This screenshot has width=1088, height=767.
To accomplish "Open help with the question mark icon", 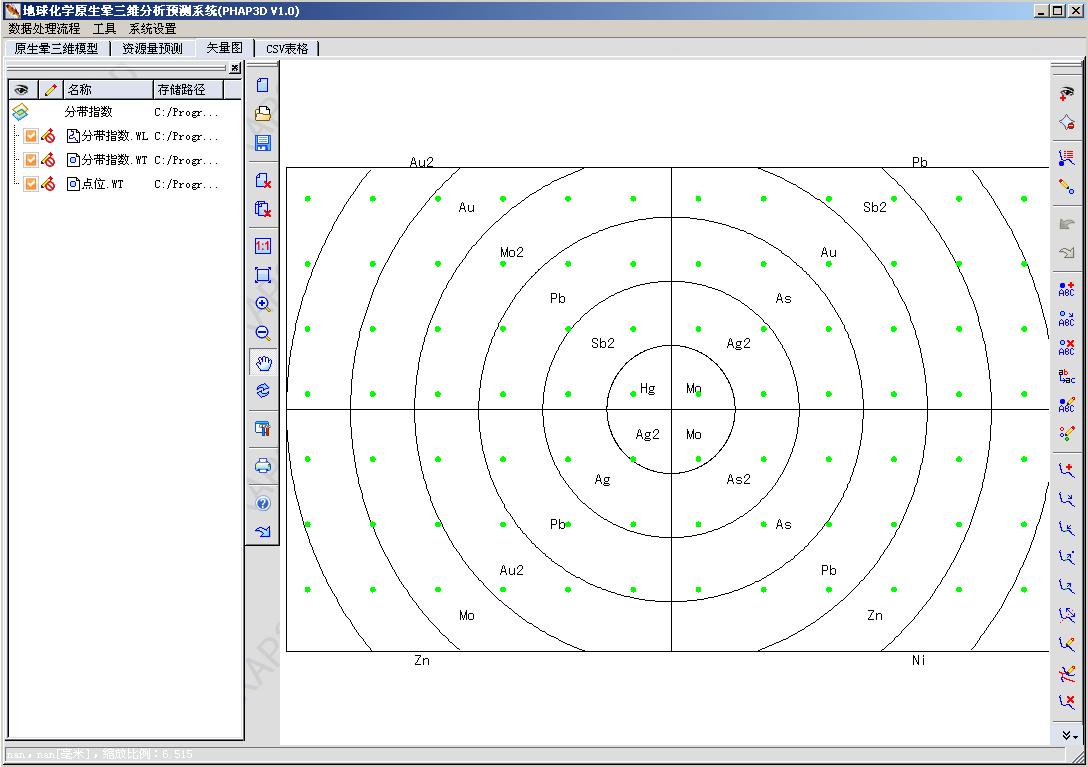I will click(262, 503).
